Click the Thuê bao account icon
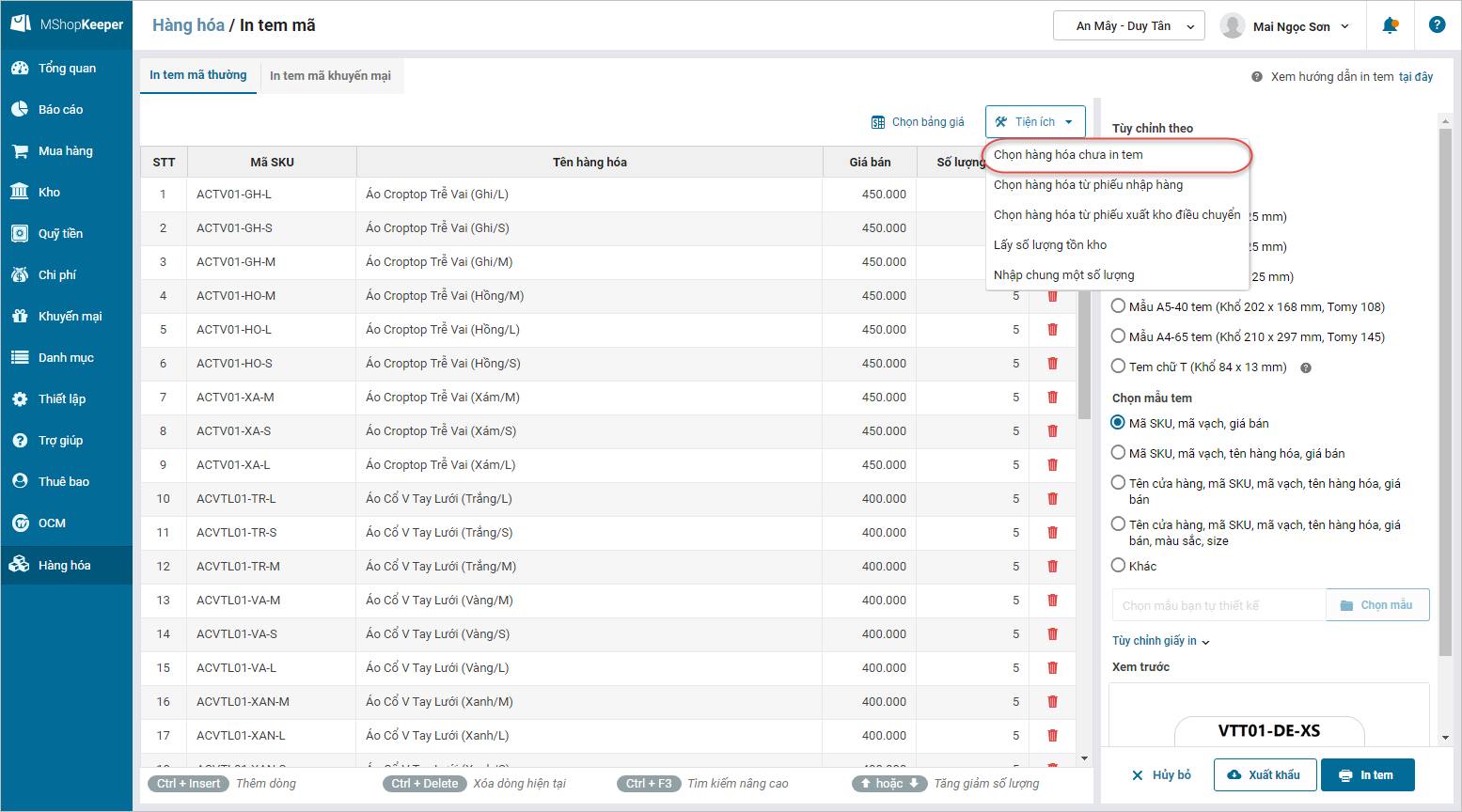Viewport: 1462px width, 812px height. click(x=20, y=481)
